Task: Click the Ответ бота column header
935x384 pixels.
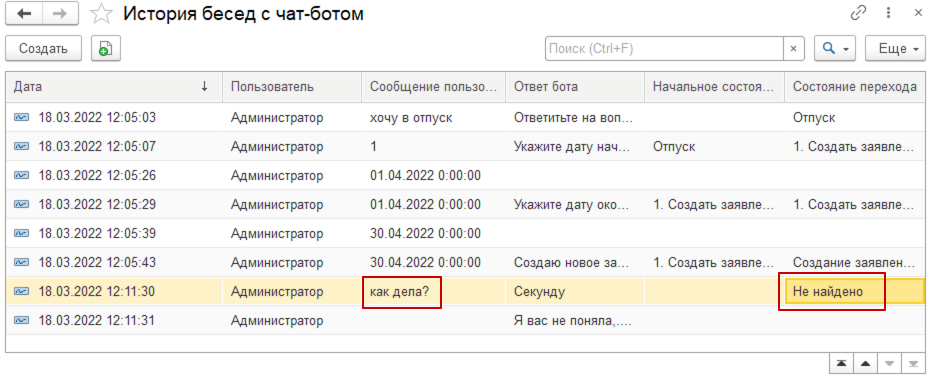Action: [575, 86]
